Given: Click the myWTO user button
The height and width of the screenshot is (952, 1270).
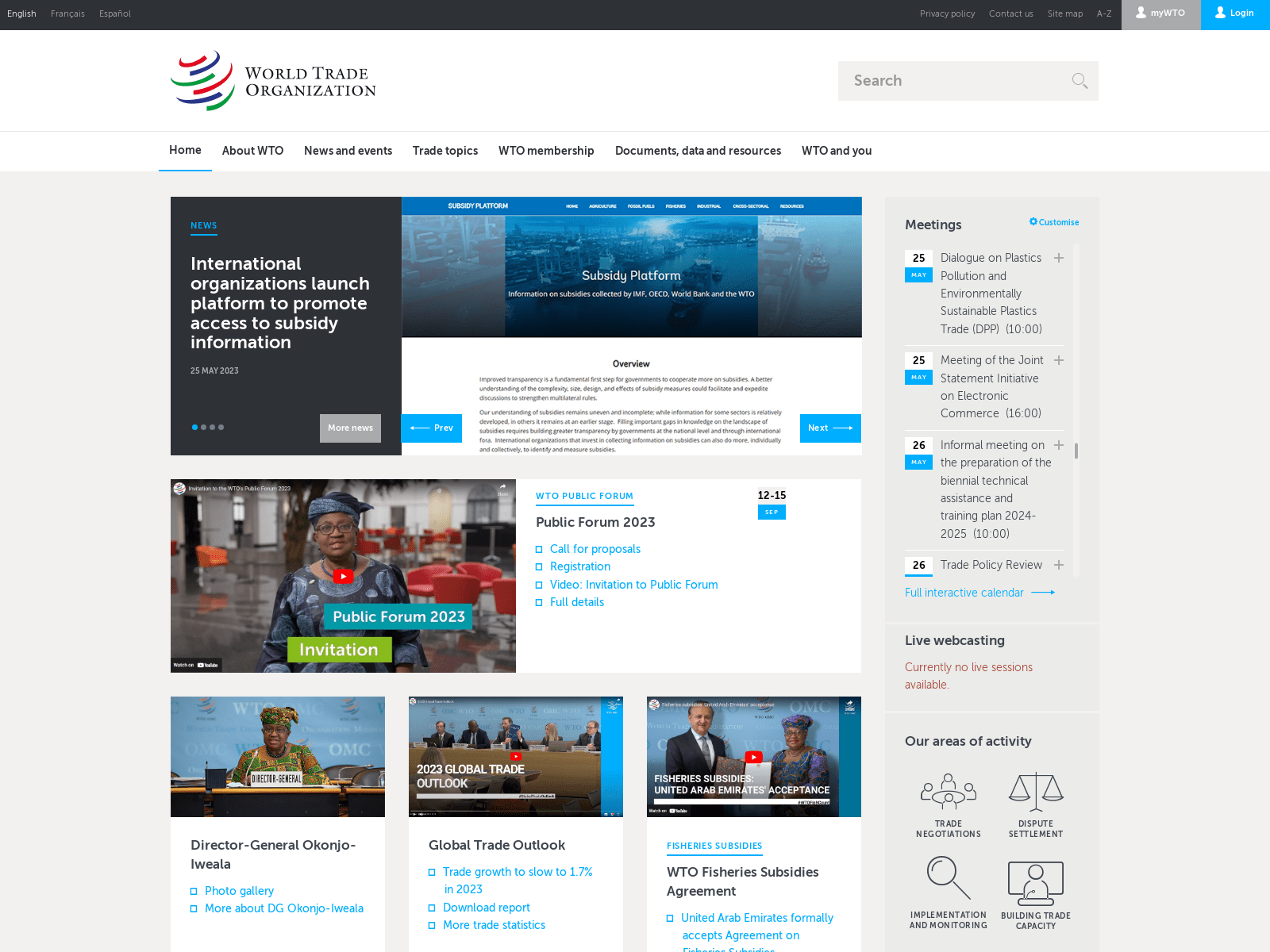Looking at the screenshot, I should [x=1160, y=13].
